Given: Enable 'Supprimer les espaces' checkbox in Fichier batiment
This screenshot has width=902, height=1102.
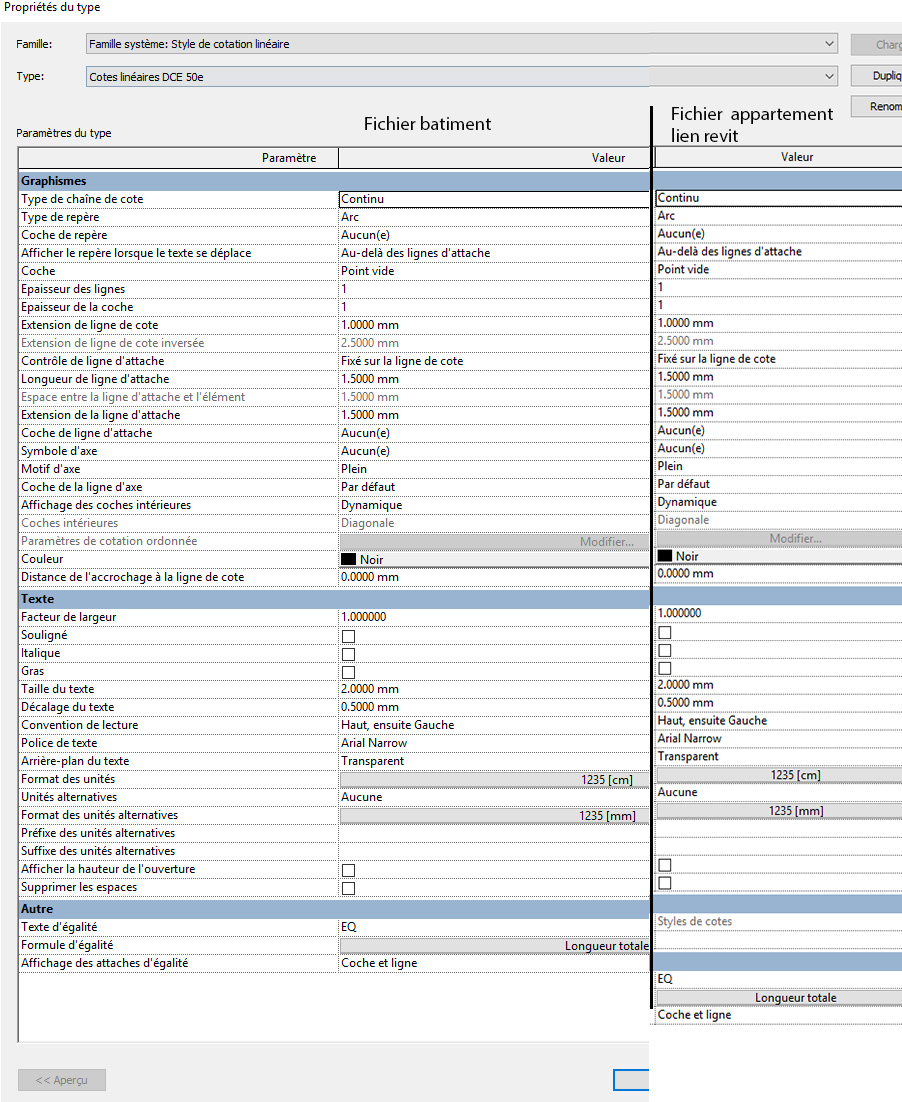Looking at the screenshot, I should [349, 888].
